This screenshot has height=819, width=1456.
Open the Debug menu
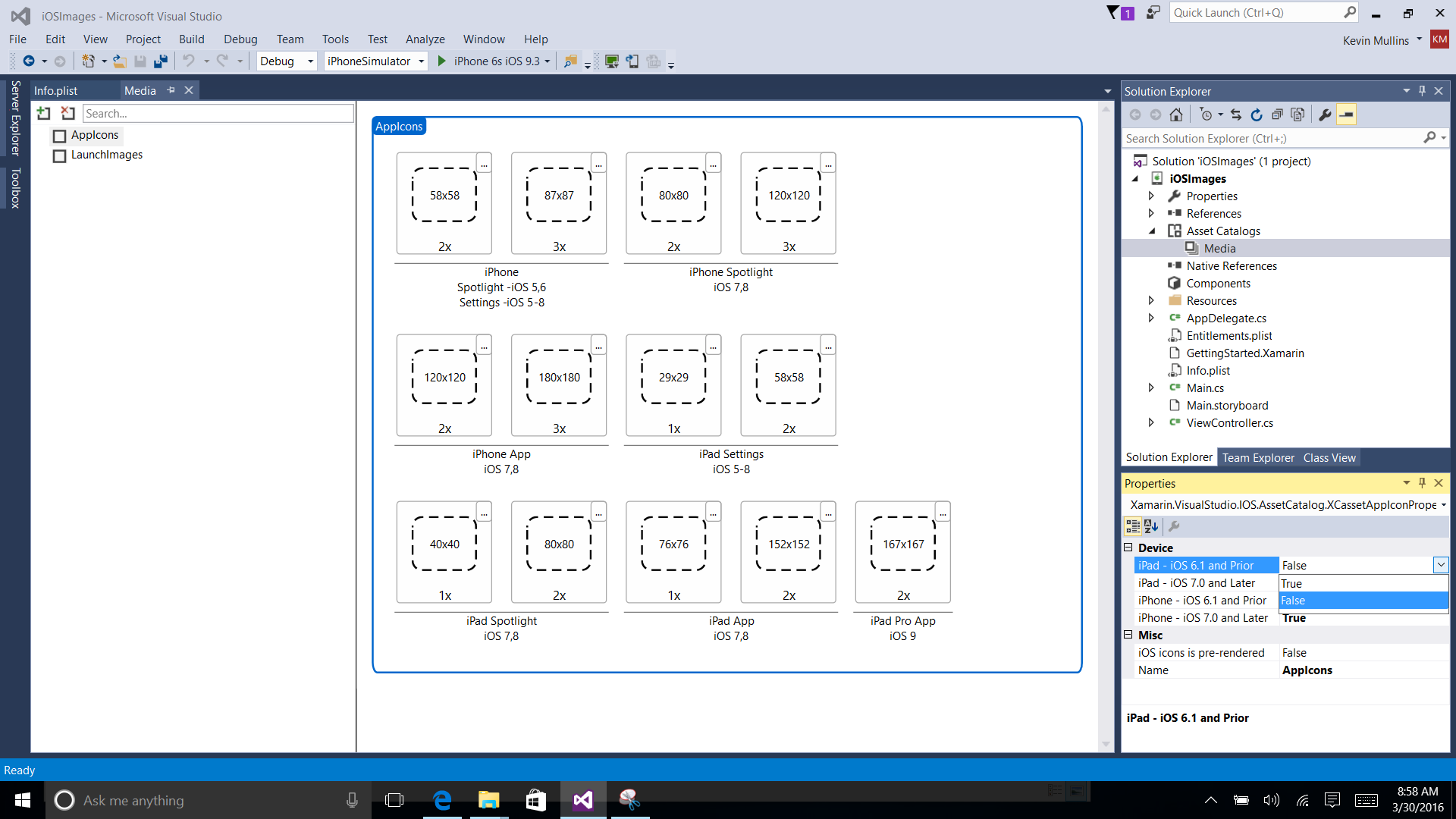tap(241, 39)
